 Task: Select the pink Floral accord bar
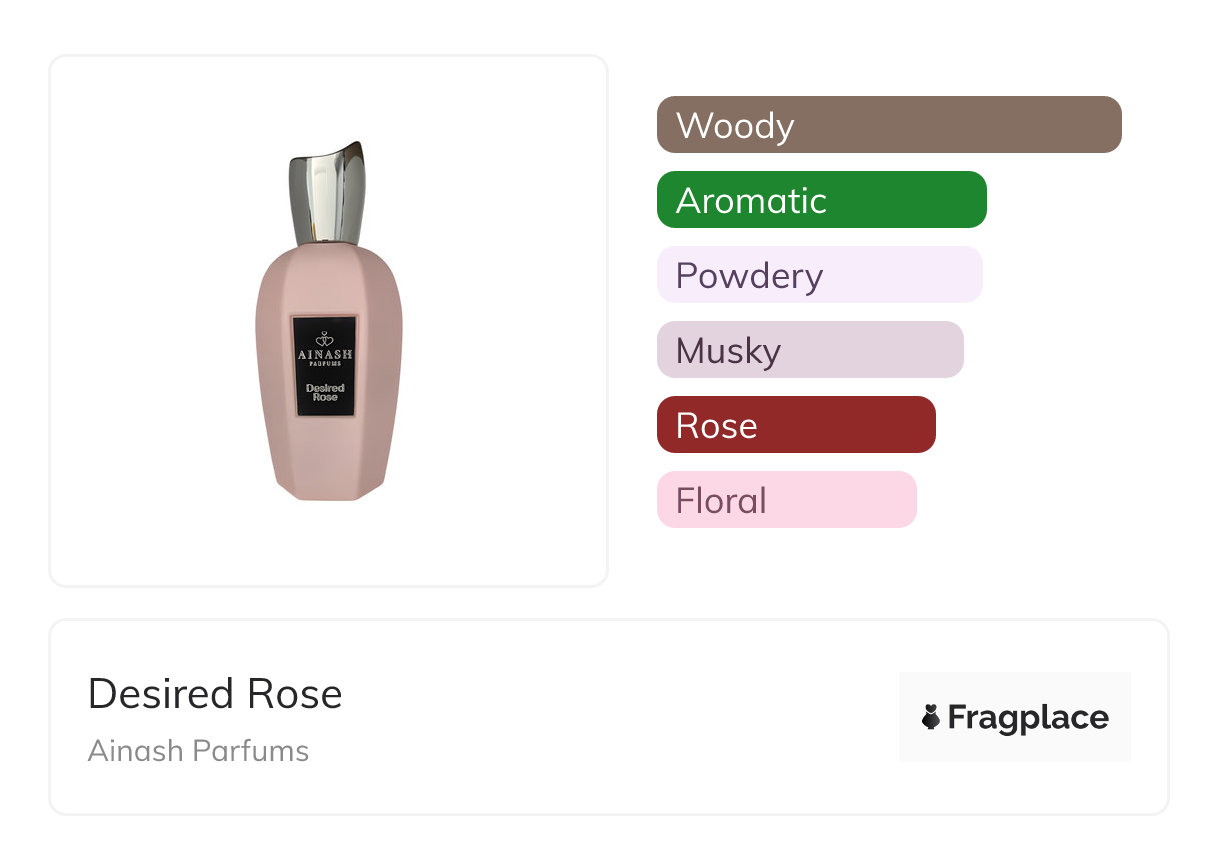coord(786,500)
